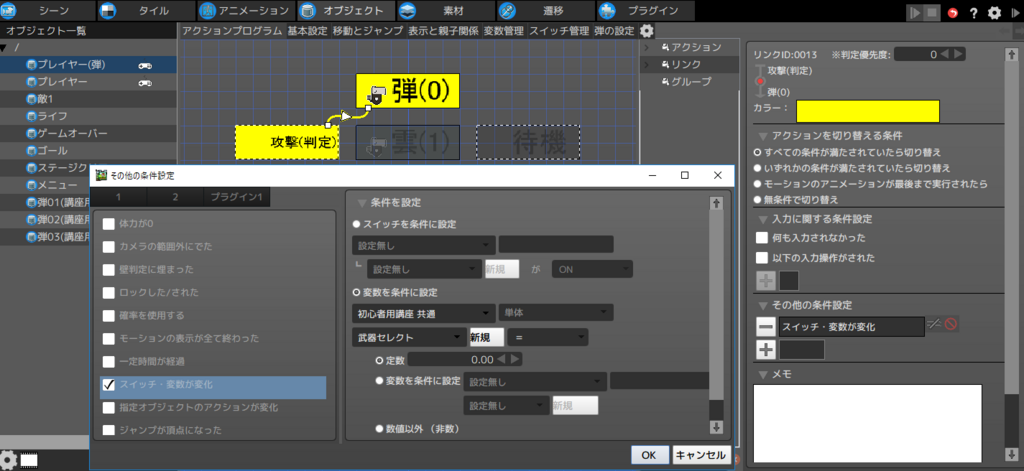Image resolution: width=1024 pixels, height=471 pixels.
Task: Open settings gear in top right toolbar
Action: point(994,12)
